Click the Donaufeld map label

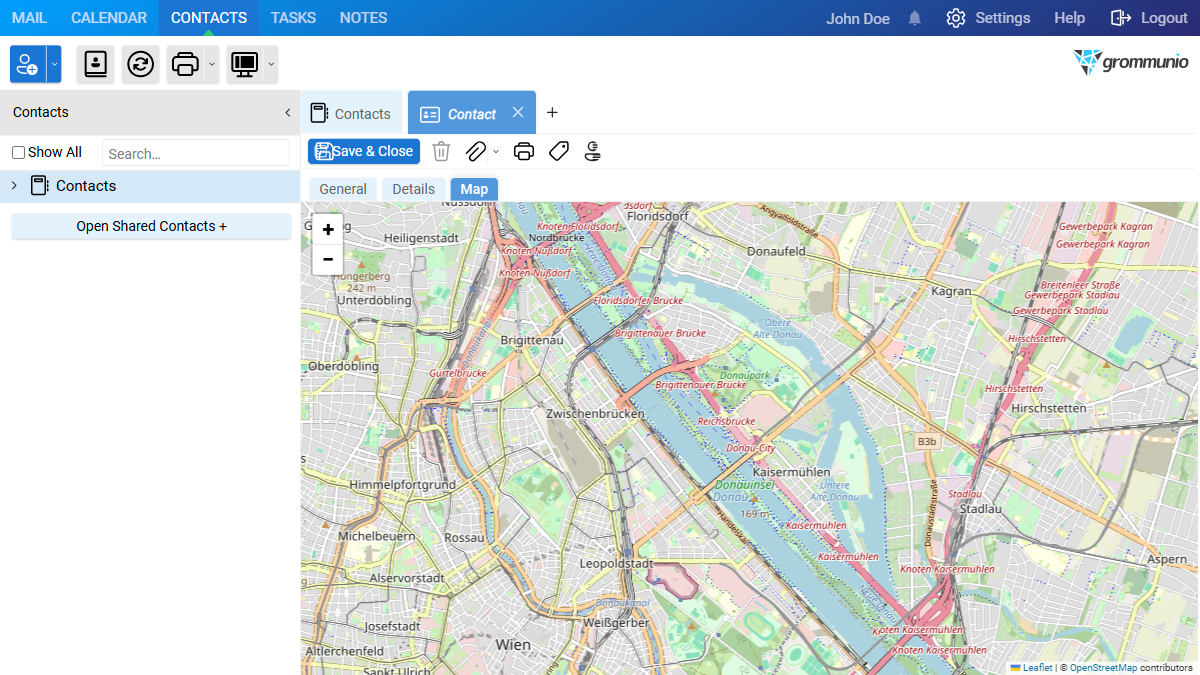(x=776, y=252)
